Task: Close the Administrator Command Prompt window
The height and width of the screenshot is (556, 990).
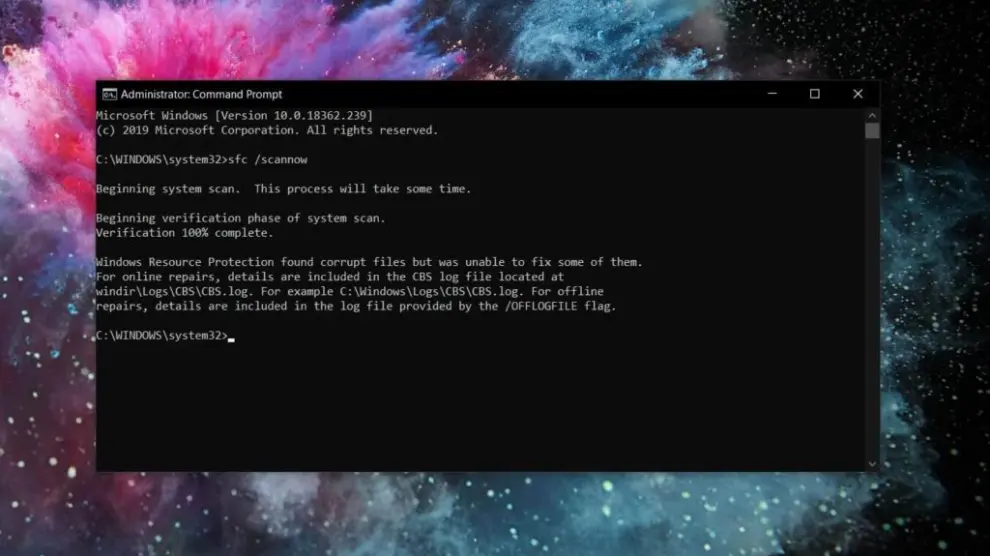Action: point(857,94)
